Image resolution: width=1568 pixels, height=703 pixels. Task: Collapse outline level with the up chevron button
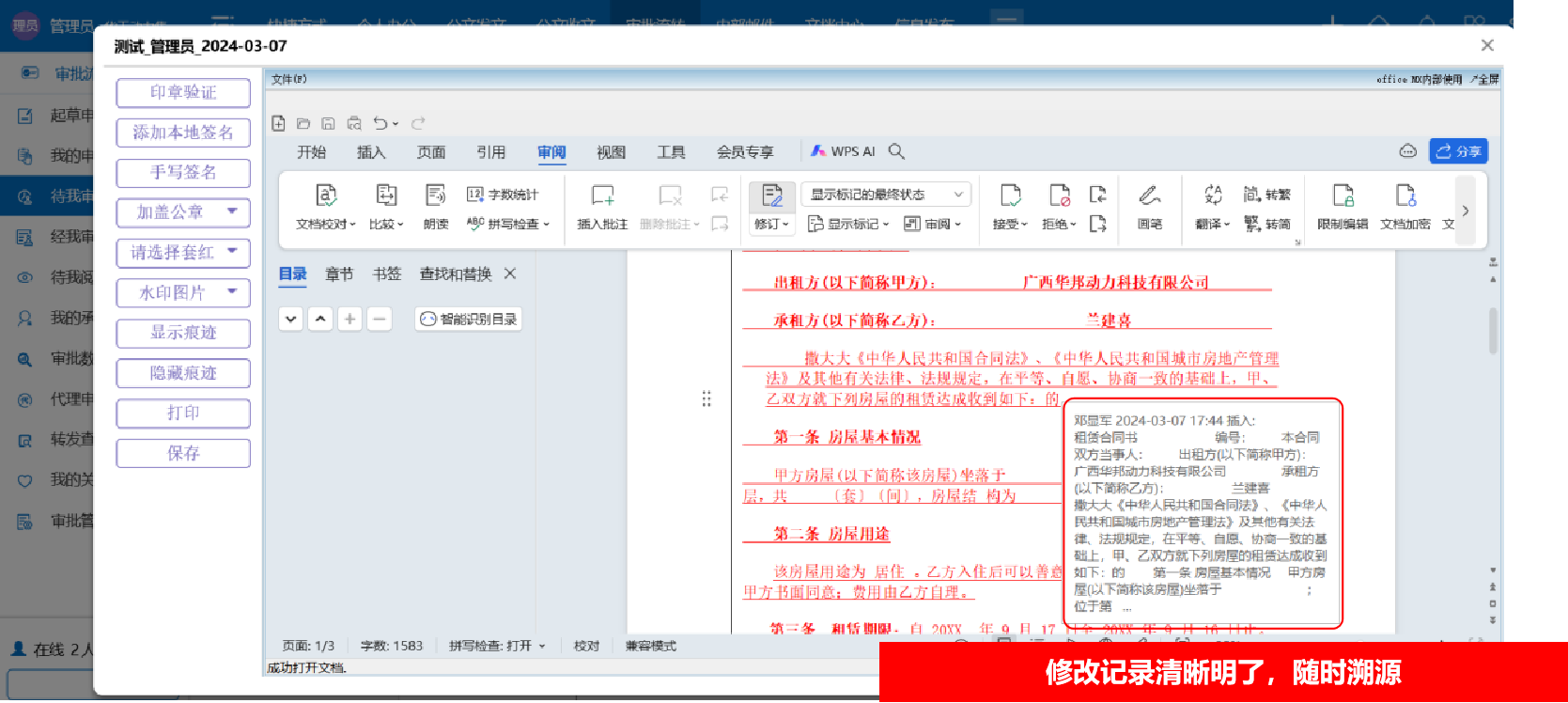(320, 319)
